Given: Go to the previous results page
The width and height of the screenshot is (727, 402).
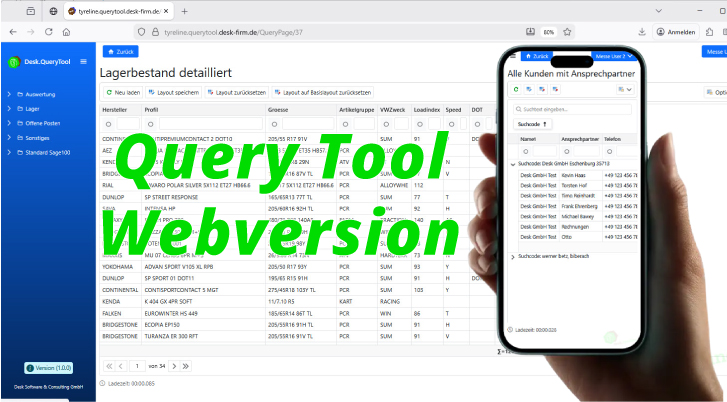Looking at the screenshot, I should point(121,366).
